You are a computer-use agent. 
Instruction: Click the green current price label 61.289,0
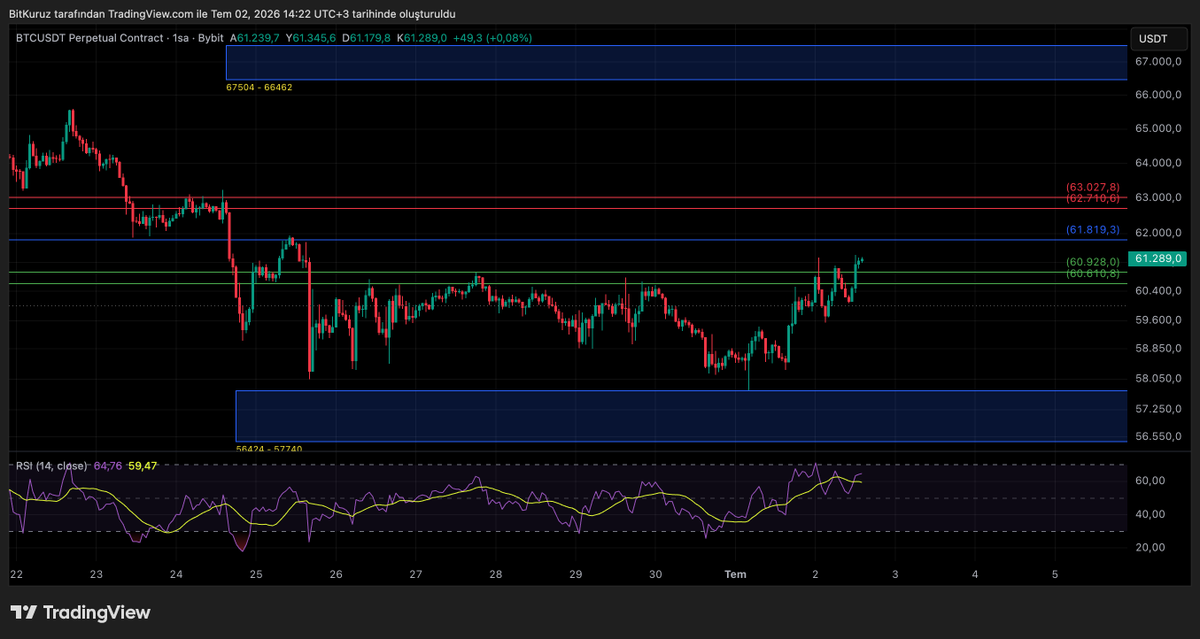coord(1159,258)
